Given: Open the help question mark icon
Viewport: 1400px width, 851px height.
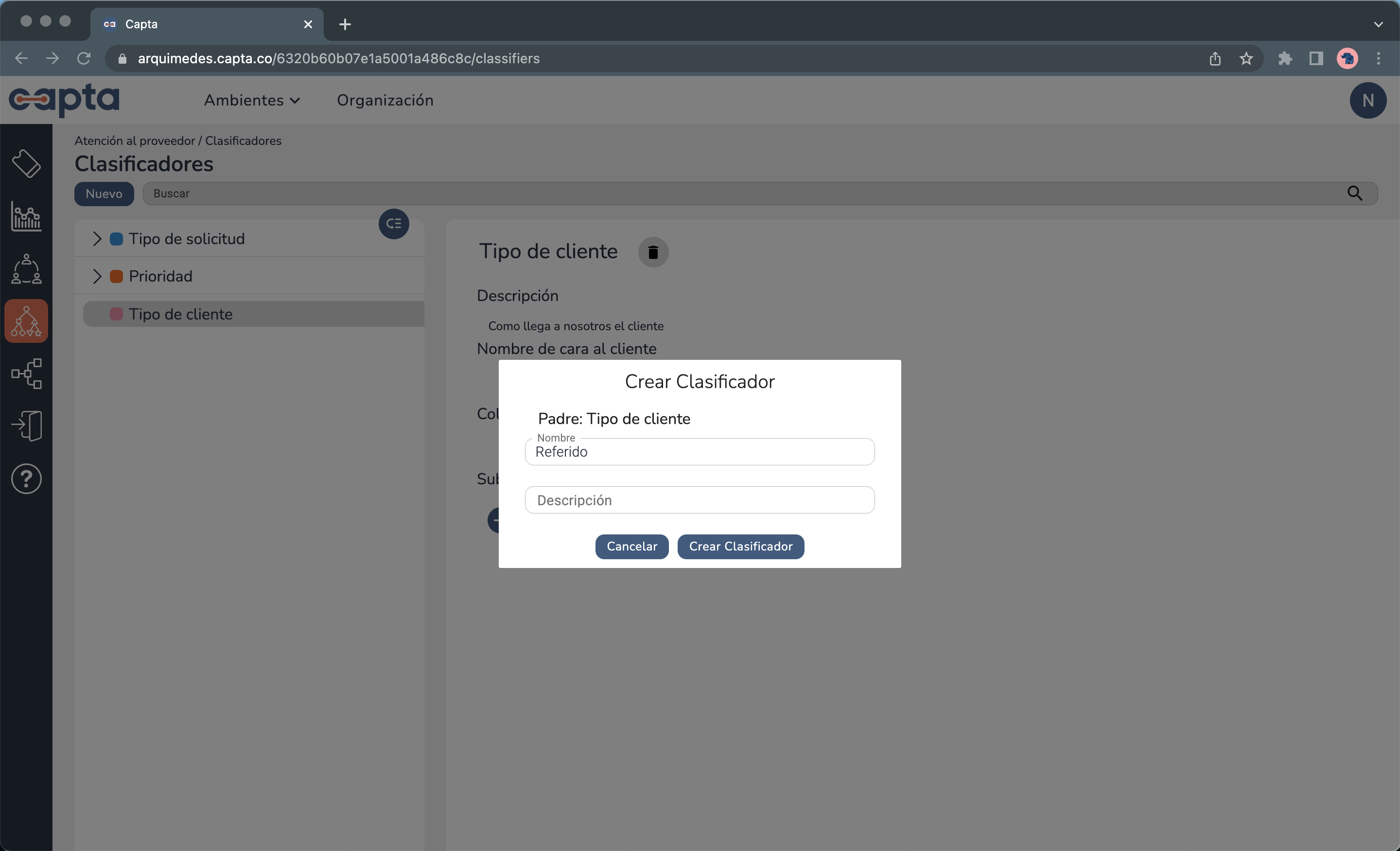Looking at the screenshot, I should [26, 479].
